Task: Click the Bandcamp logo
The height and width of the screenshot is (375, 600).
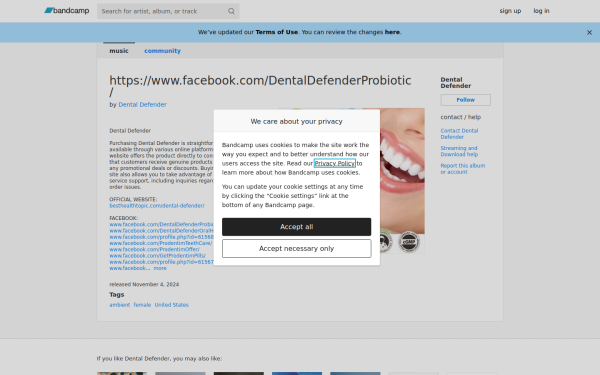Action: pyautogui.click(x=67, y=11)
